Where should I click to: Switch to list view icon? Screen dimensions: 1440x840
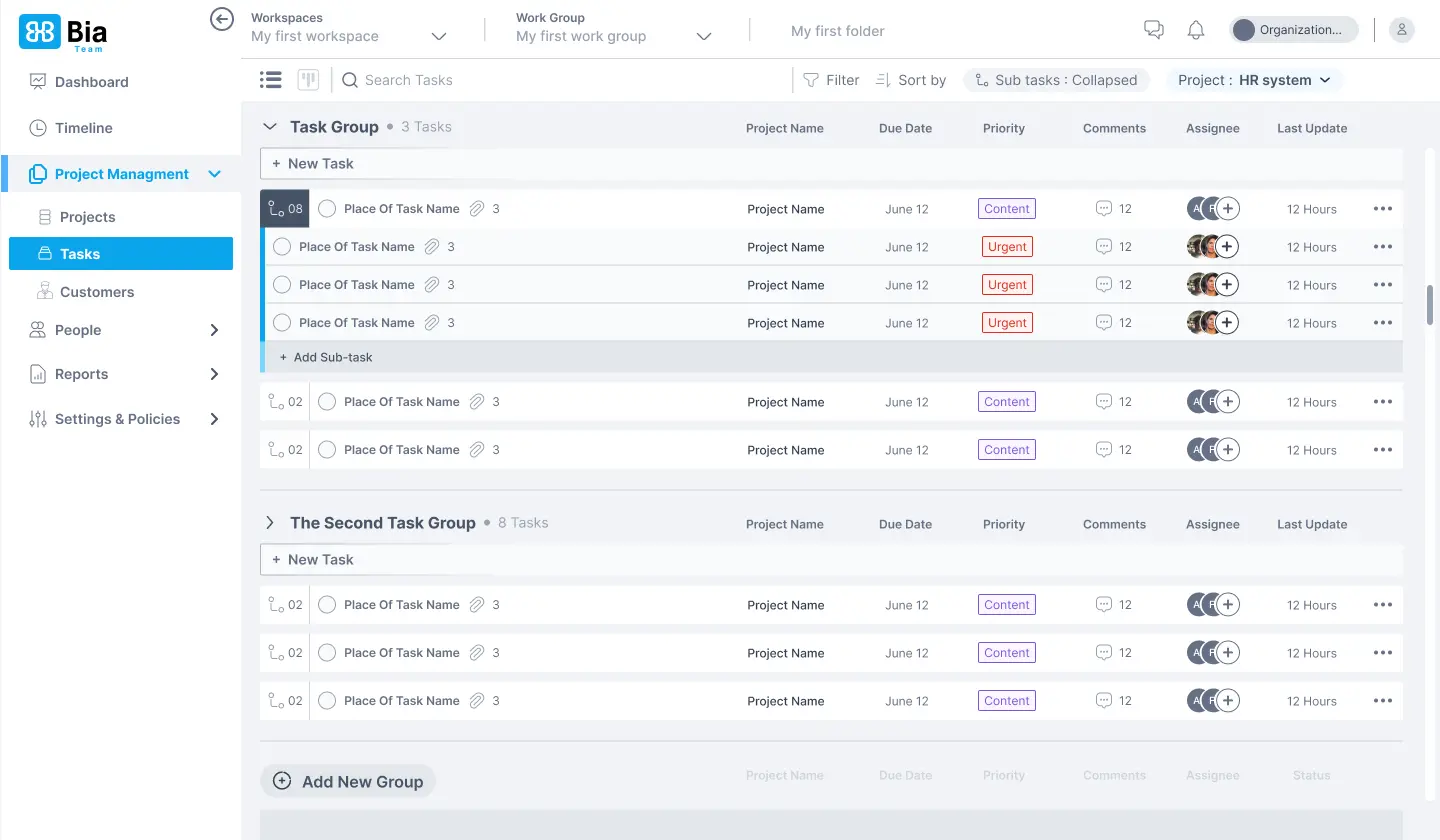270,80
